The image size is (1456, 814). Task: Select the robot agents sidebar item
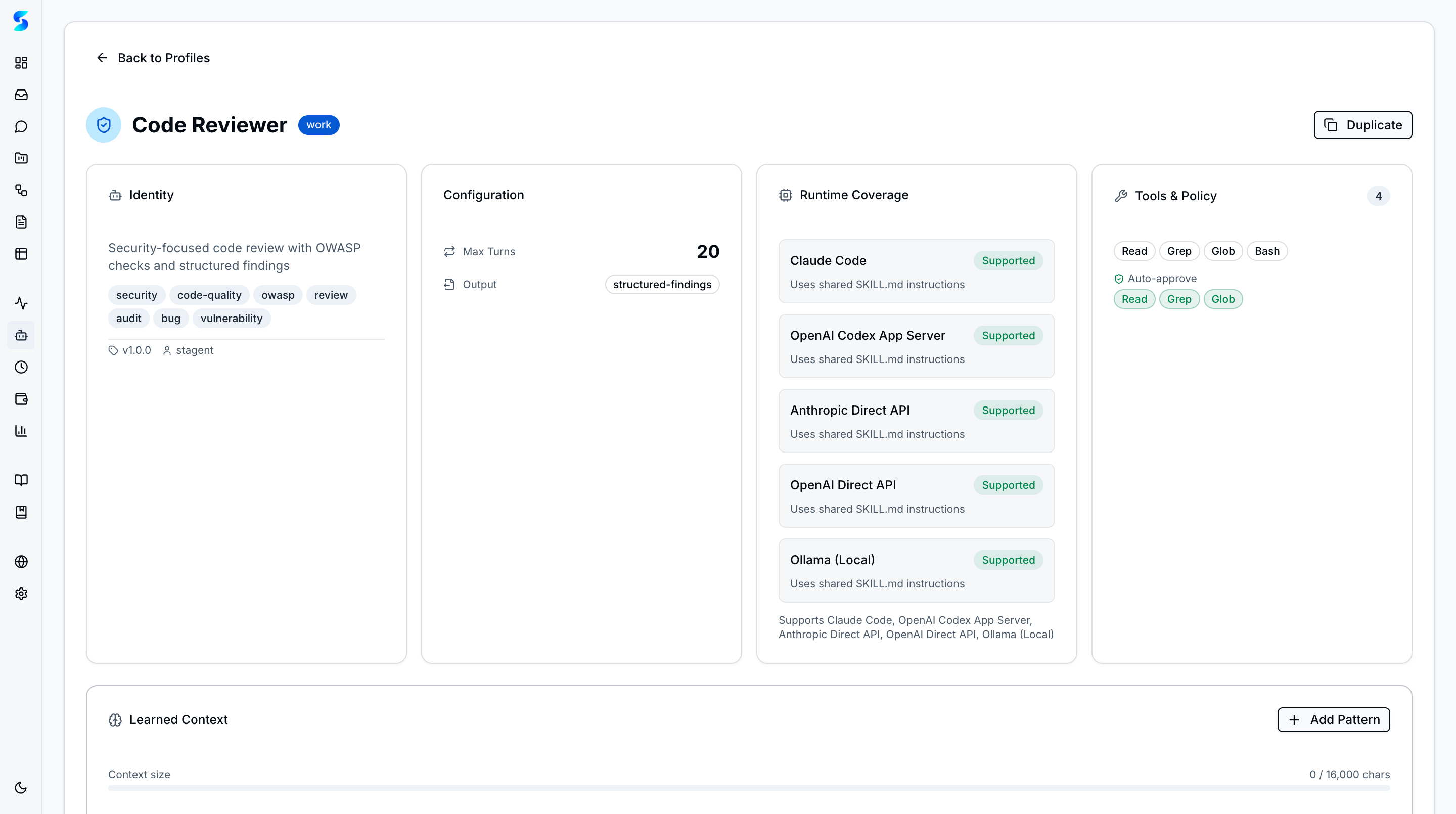tap(21, 336)
